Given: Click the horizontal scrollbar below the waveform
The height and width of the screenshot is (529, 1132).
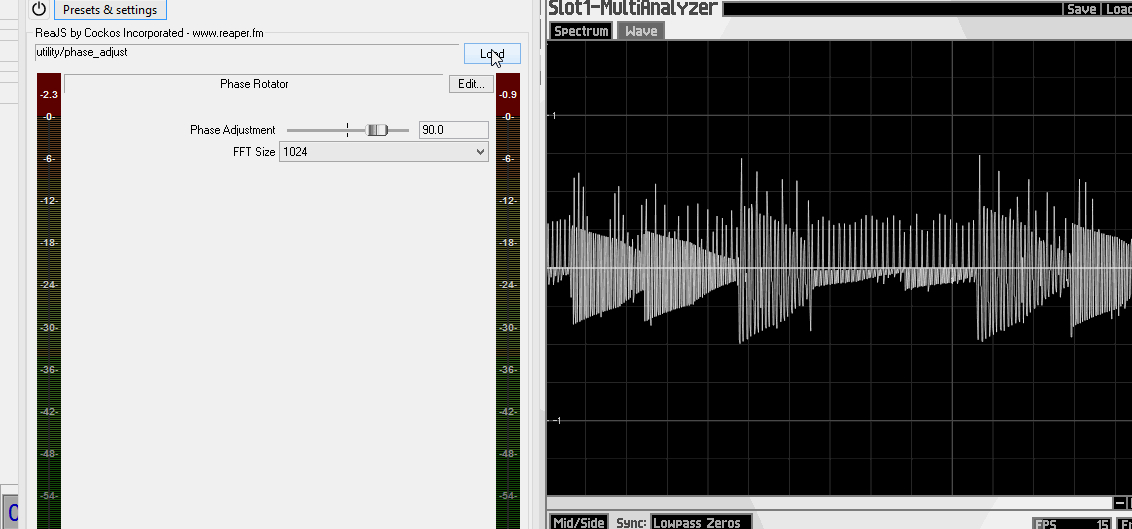Looking at the screenshot, I should 830,503.
